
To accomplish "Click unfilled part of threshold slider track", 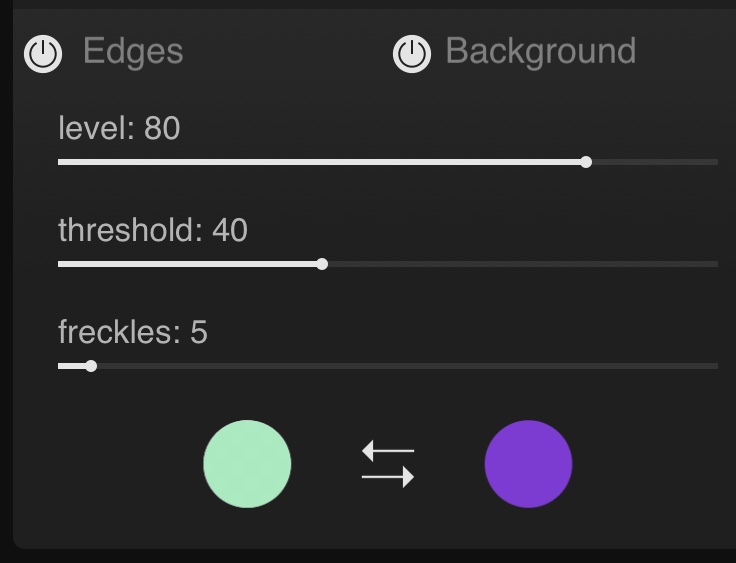I will pos(520,264).
